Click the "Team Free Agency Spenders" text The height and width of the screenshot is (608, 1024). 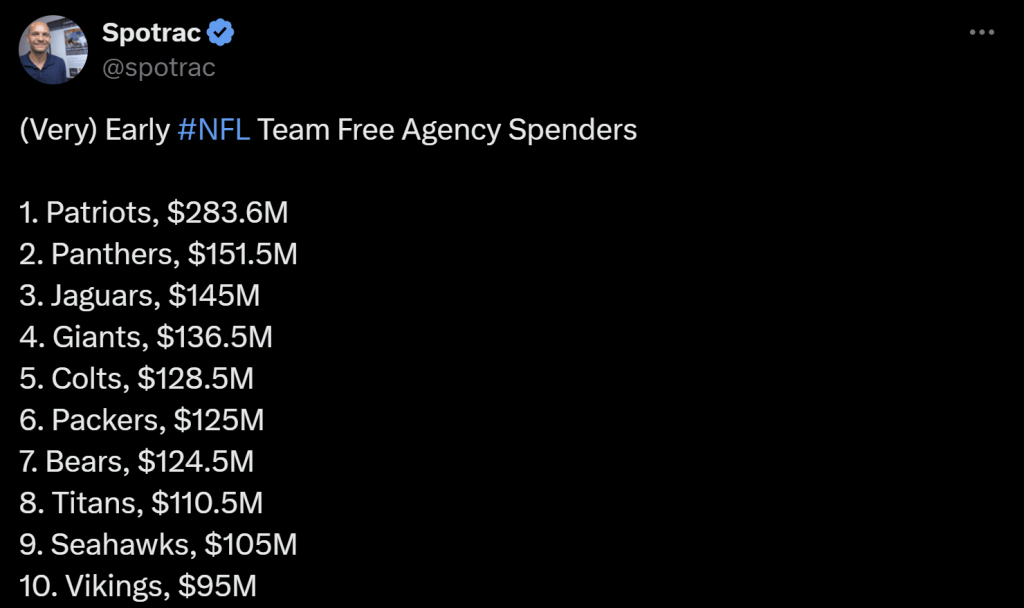[447, 130]
